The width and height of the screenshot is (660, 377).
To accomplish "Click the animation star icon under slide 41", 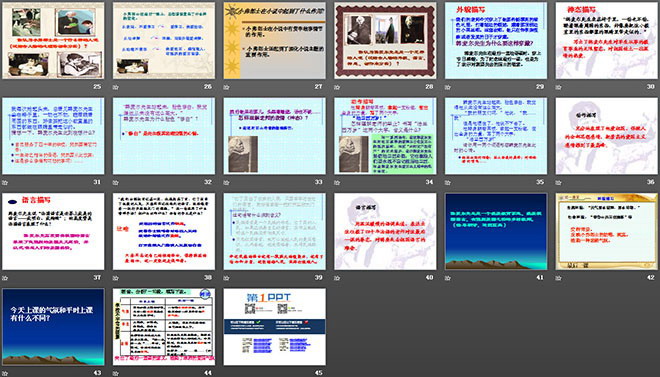I will click(x=448, y=278).
